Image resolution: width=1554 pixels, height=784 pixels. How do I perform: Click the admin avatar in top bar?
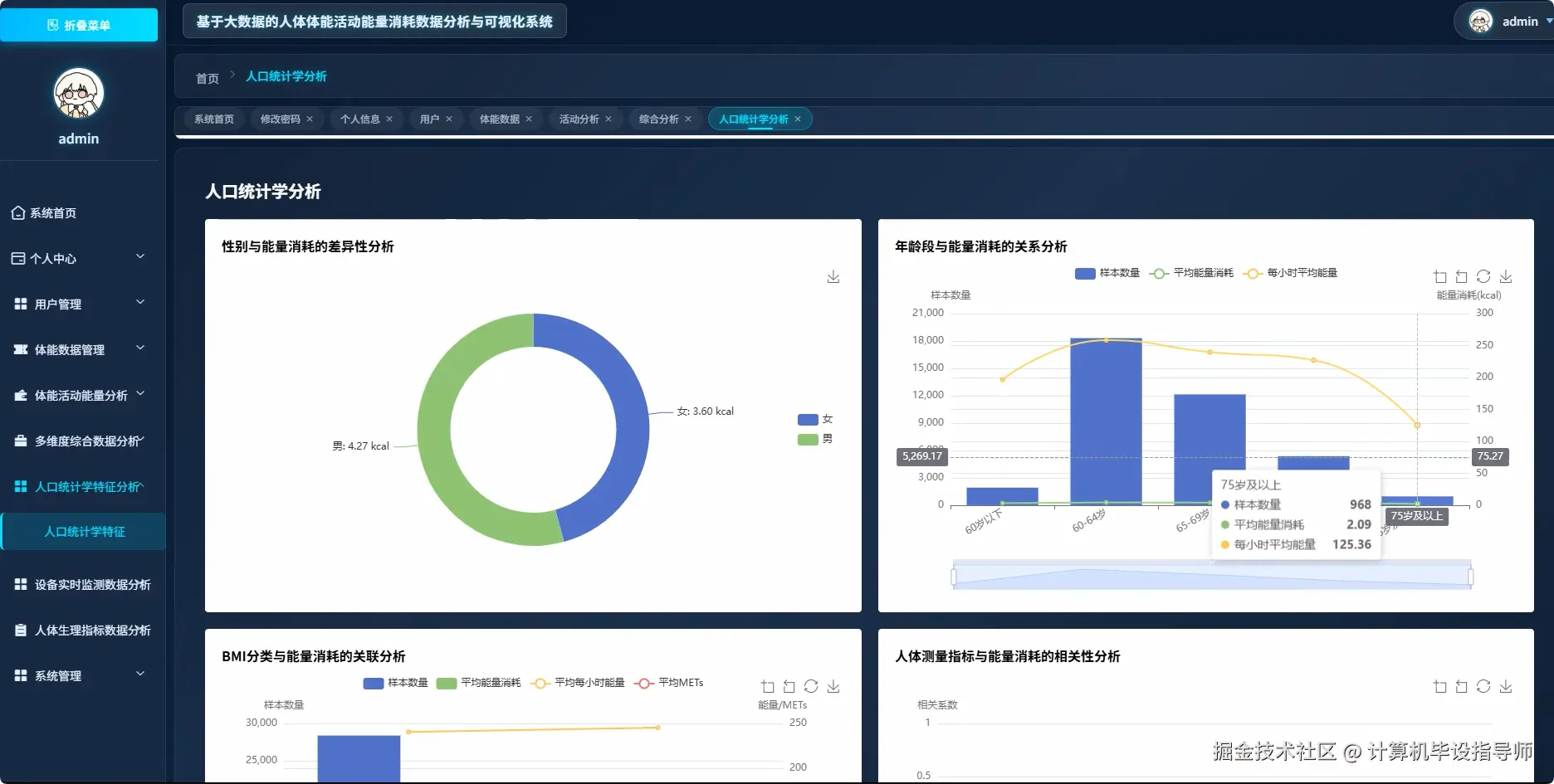click(x=1481, y=22)
